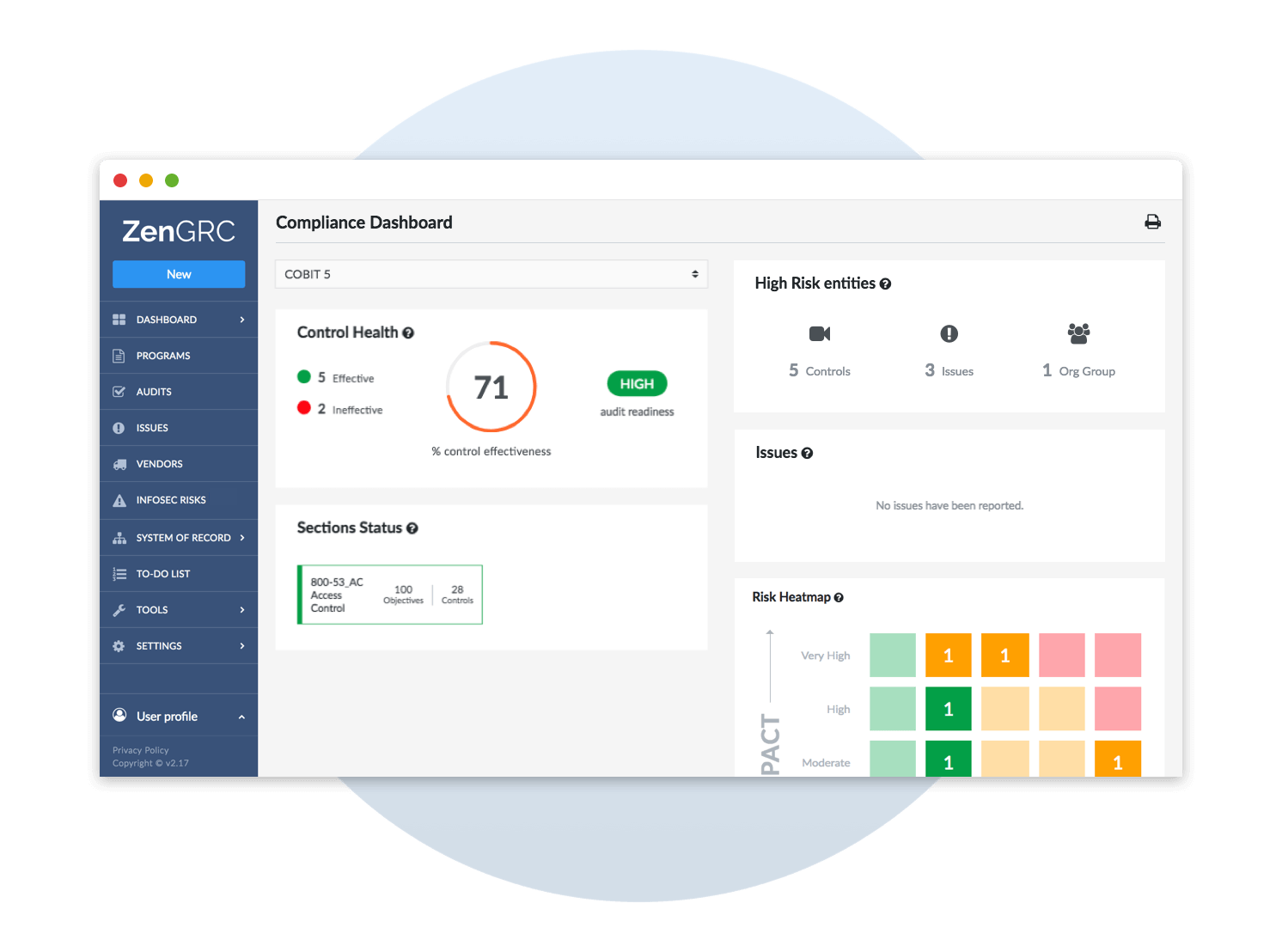The image size is (1282, 952).
Task: Click the print icon on Compliance Dashboard
Action: 1152,223
